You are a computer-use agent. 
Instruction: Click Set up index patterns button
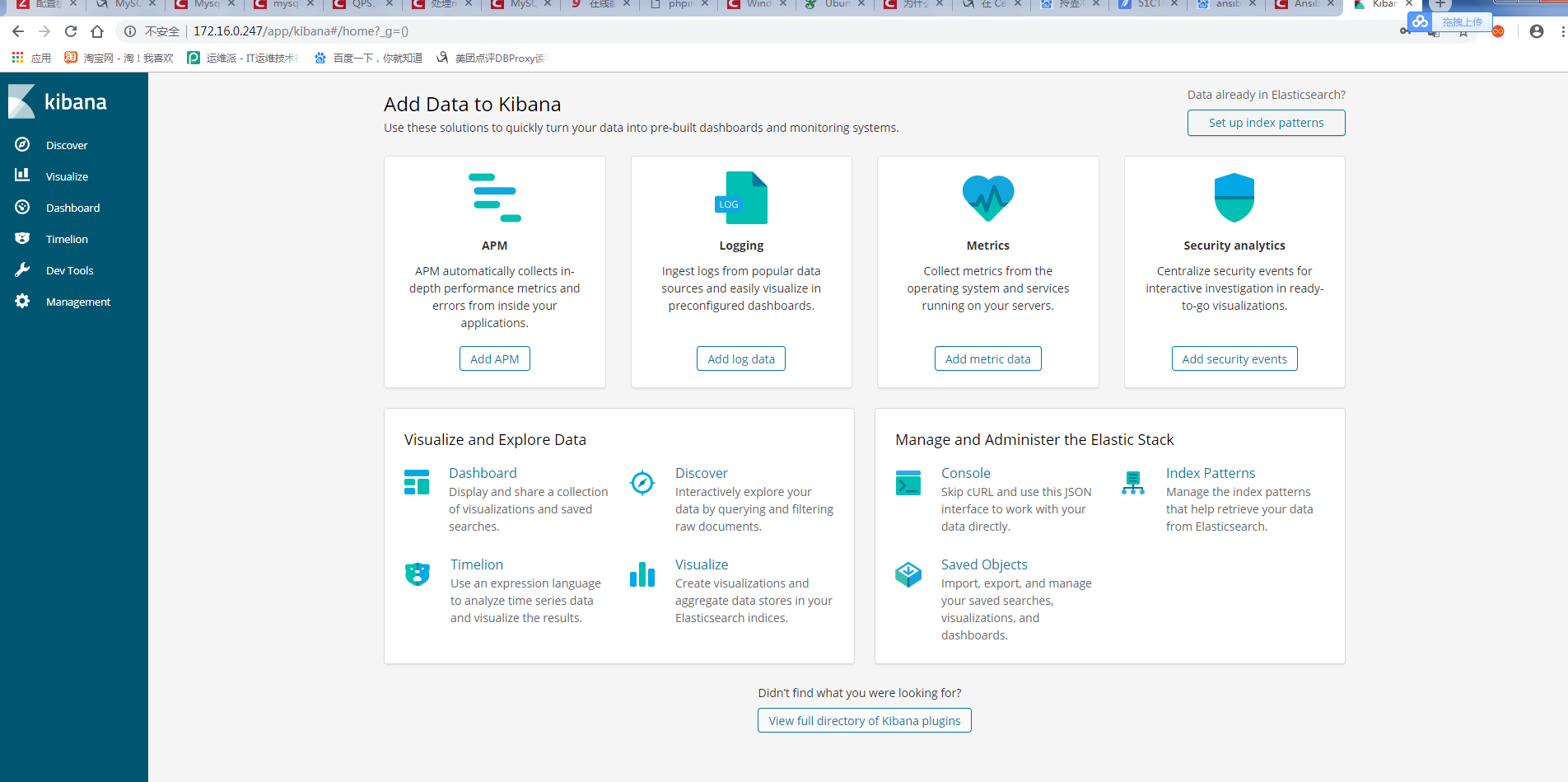click(1267, 123)
